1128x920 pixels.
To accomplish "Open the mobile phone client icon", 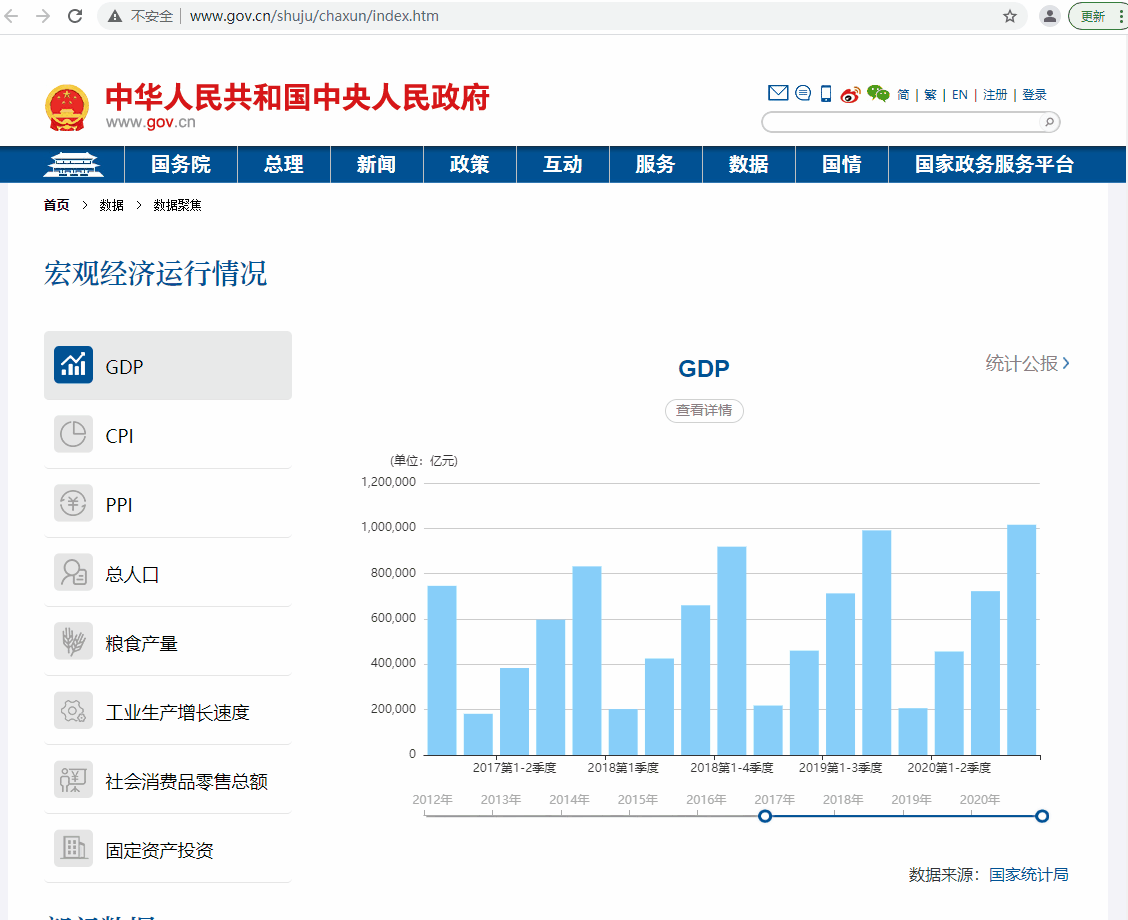I will click(826, 94).
